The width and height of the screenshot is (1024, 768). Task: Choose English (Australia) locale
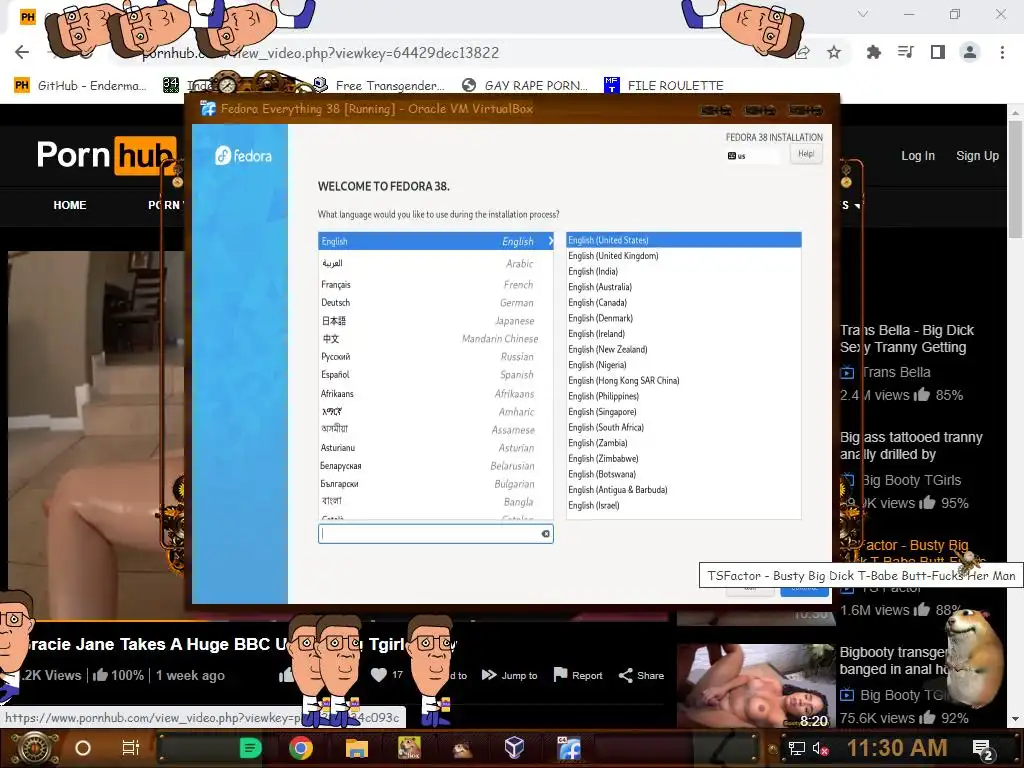pos(684,287)
